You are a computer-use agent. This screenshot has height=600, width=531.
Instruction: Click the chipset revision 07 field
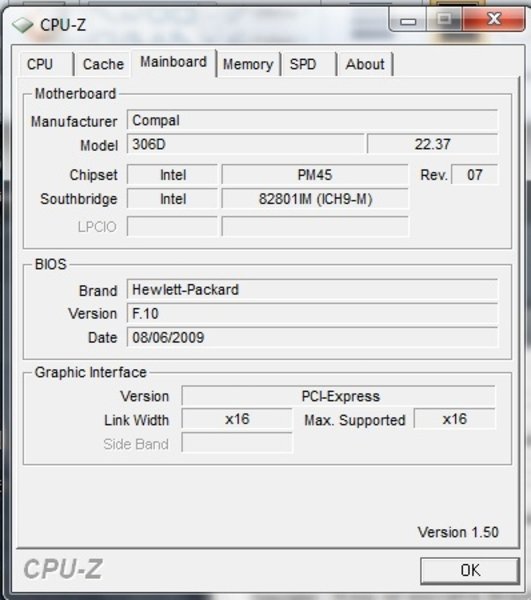(475, 175)
